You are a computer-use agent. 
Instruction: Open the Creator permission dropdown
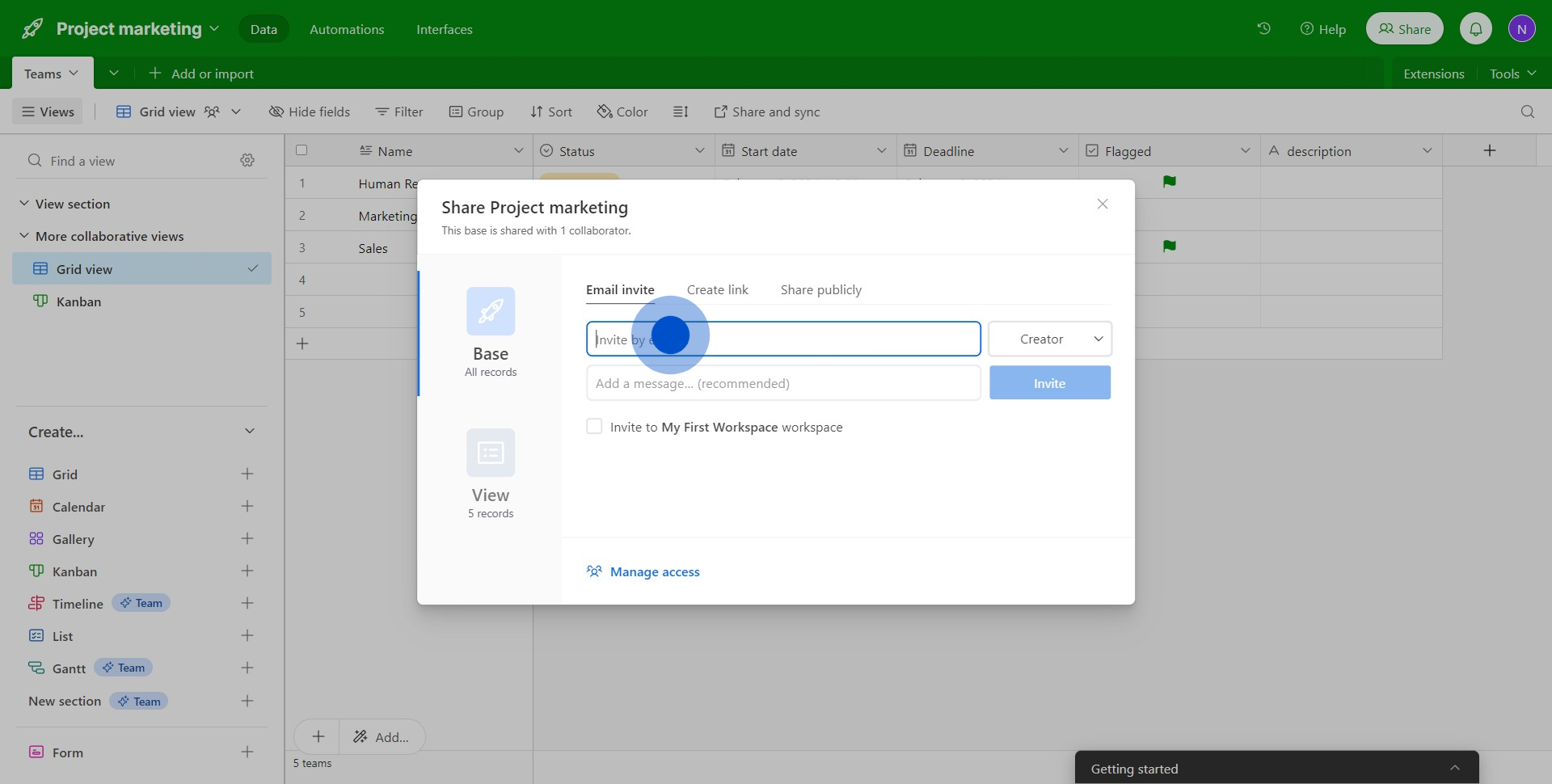coord(1049,339)
